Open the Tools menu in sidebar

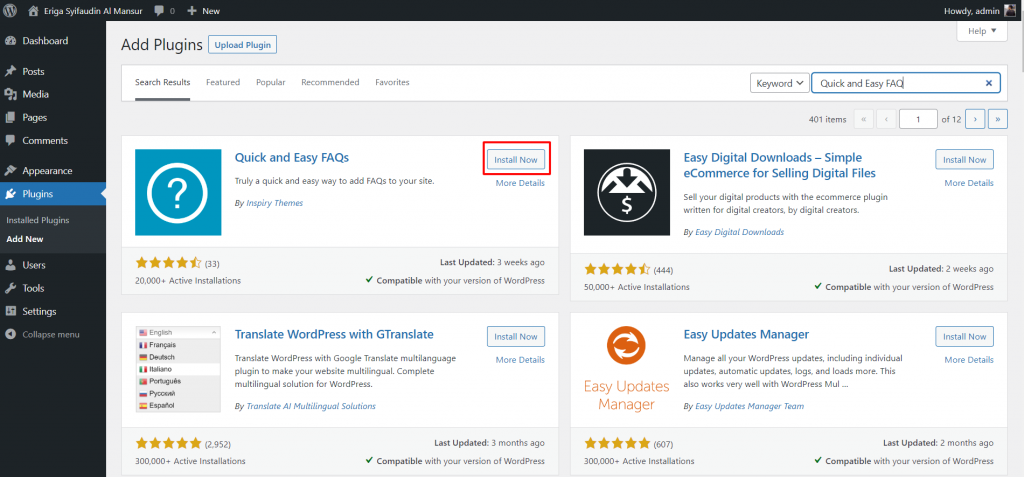click(33, 288)
